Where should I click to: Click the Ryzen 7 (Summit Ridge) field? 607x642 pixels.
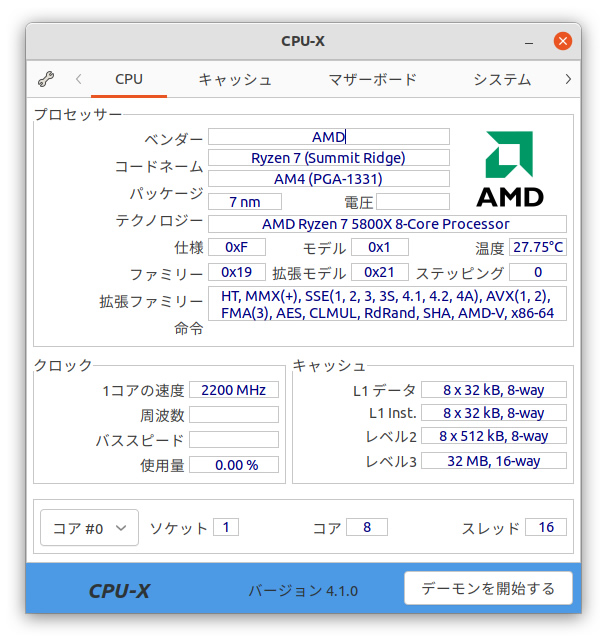coord(329,158)
